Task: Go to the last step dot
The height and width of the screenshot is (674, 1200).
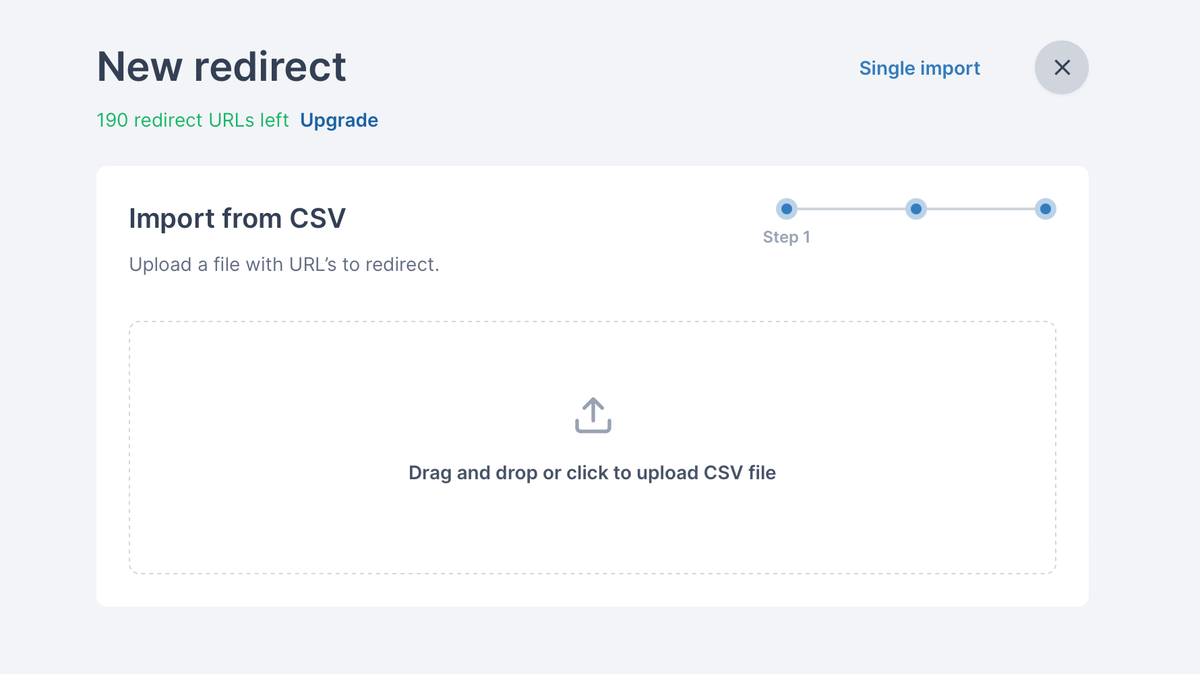Action: click(x=1045, y=209)
